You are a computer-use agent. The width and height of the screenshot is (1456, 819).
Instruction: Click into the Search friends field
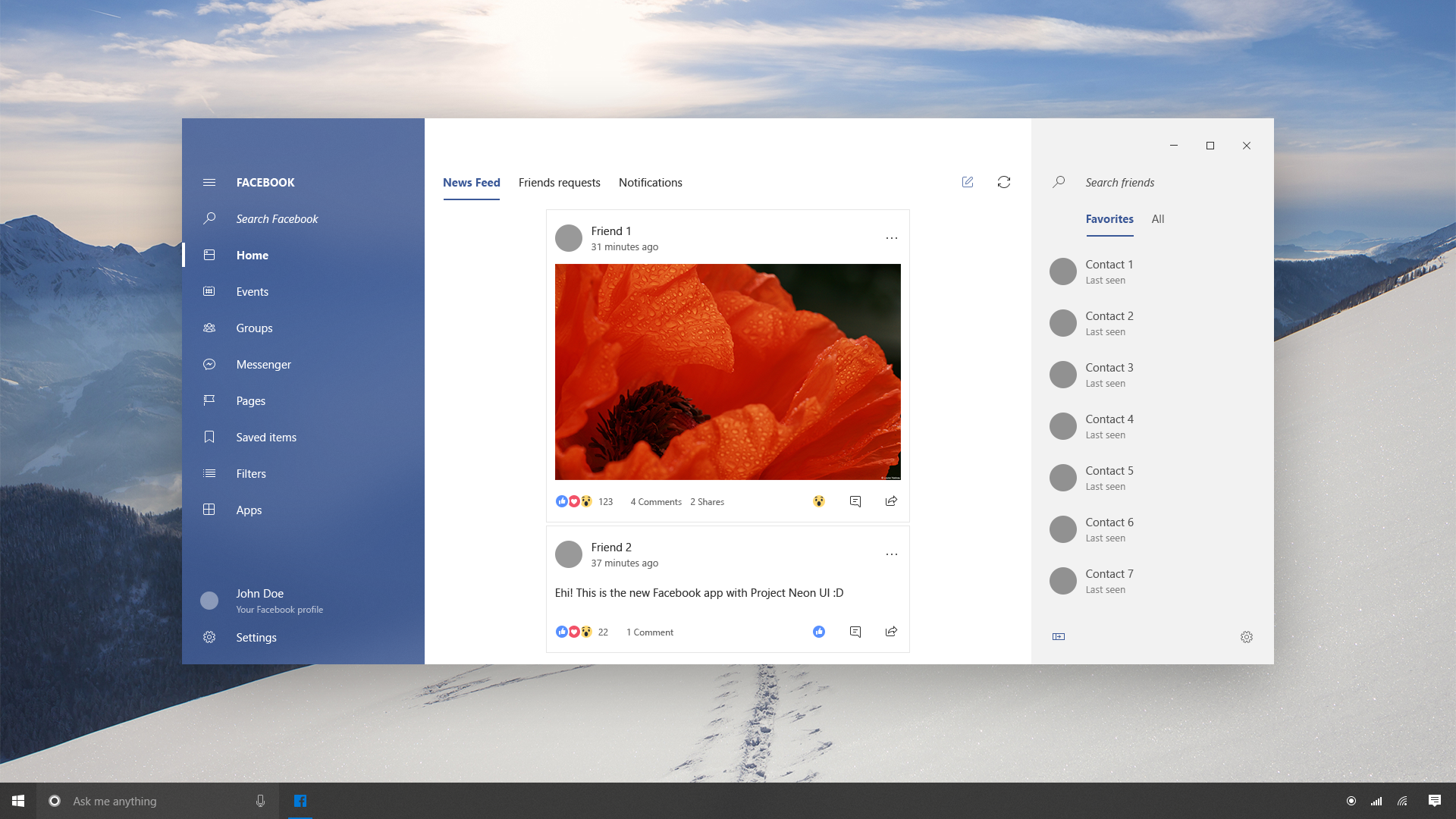[1153, 183]
